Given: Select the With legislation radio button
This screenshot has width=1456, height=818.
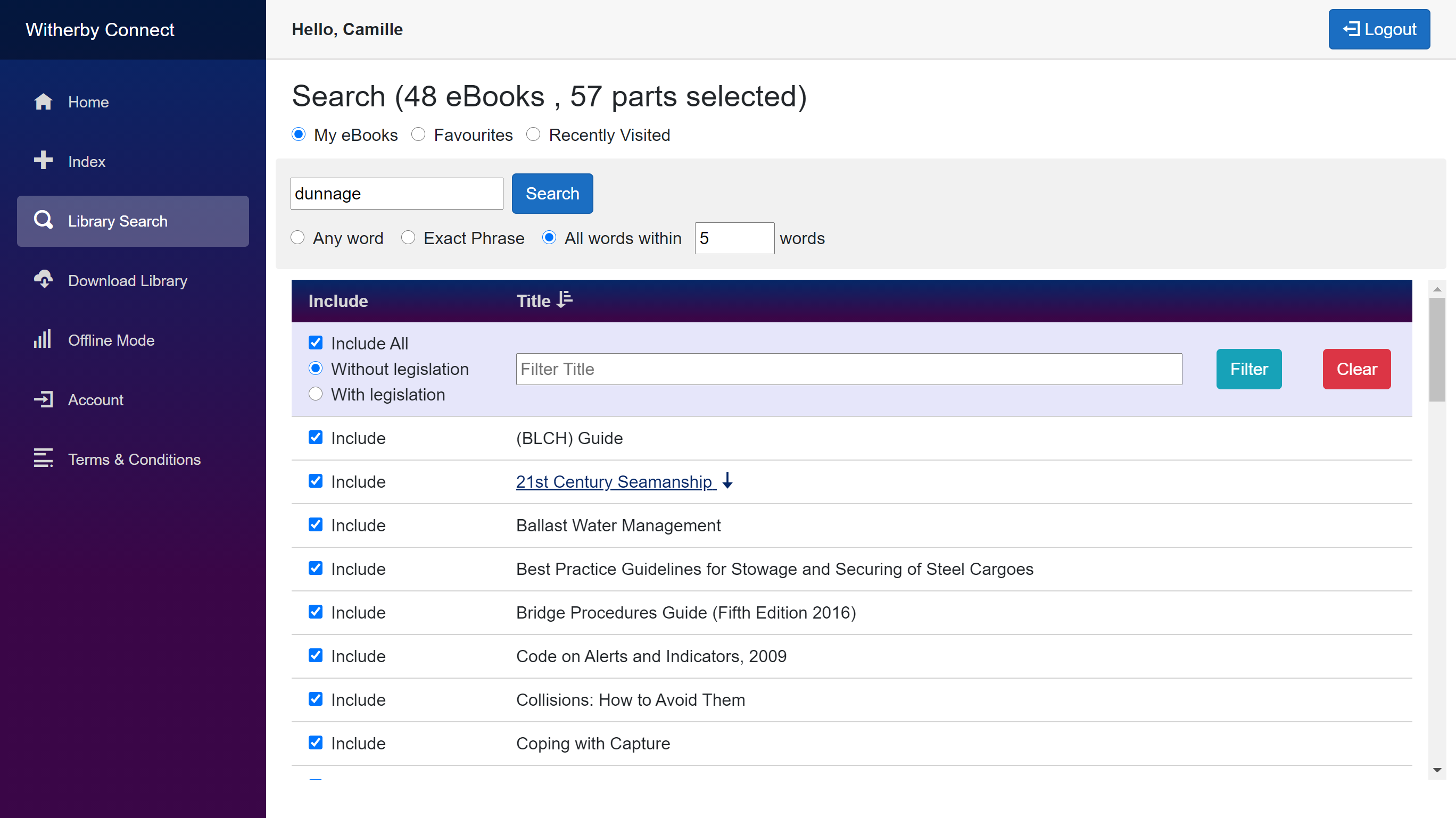Looking at the screenshot, I should pos(316,394).
